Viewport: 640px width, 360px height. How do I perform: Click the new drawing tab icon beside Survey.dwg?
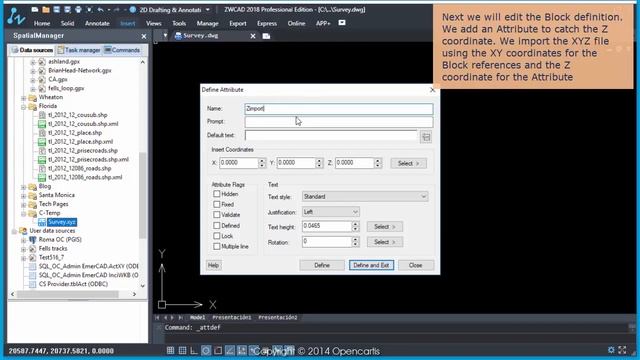266,36
